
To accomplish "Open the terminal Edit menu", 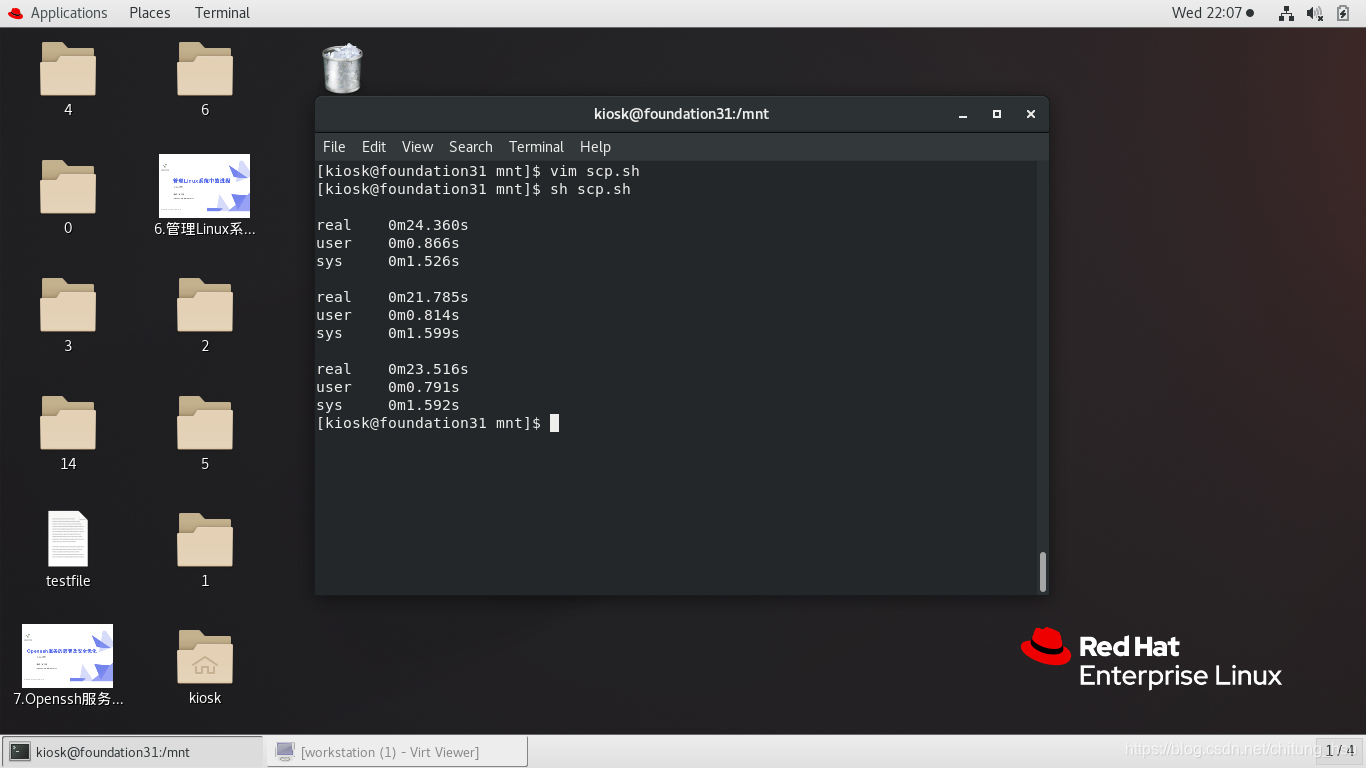I will (374, 147).
